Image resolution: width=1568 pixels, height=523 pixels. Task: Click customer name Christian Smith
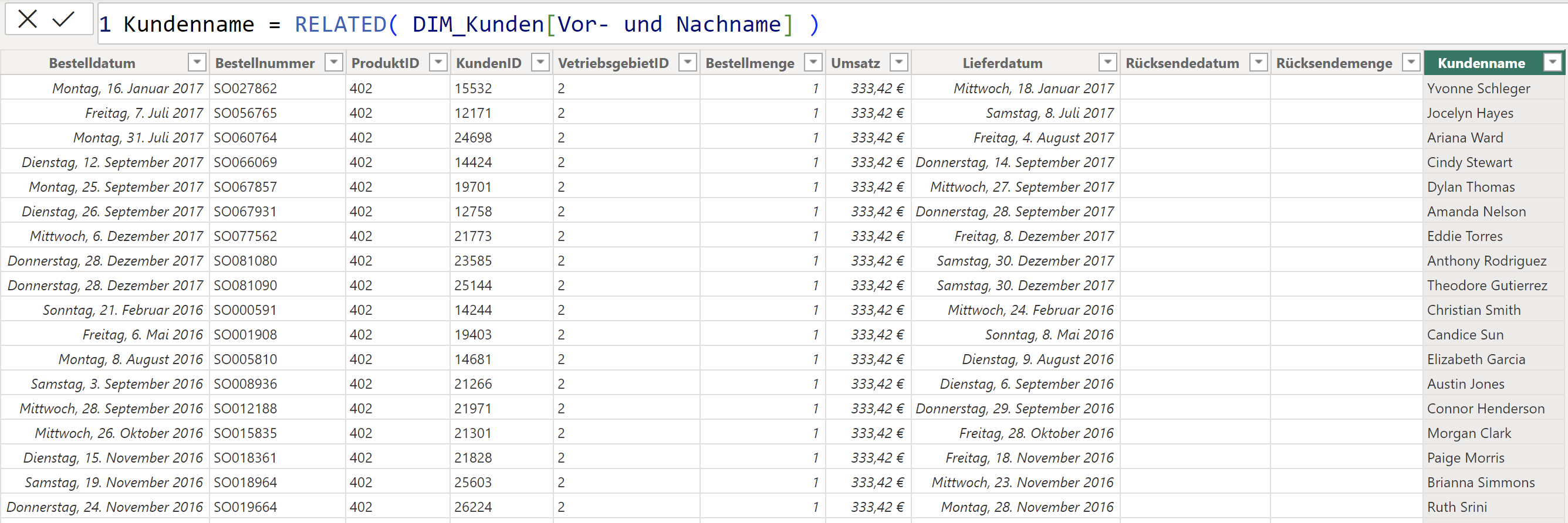click(1474, 310)
